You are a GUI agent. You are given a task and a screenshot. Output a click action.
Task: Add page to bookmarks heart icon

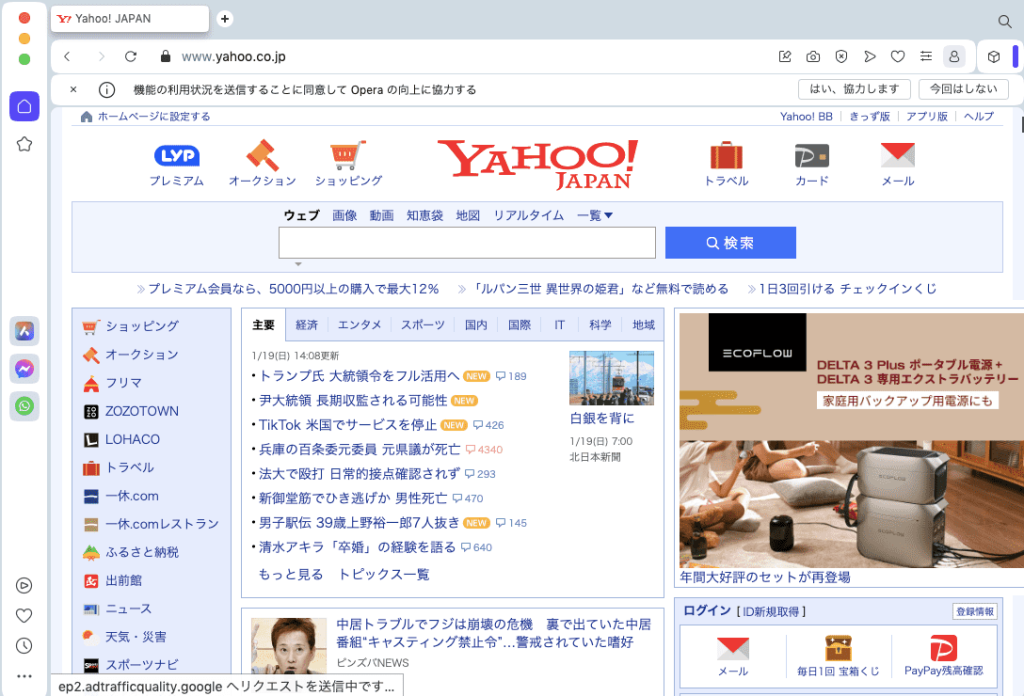pyautogui.click(x=898, y=57)
